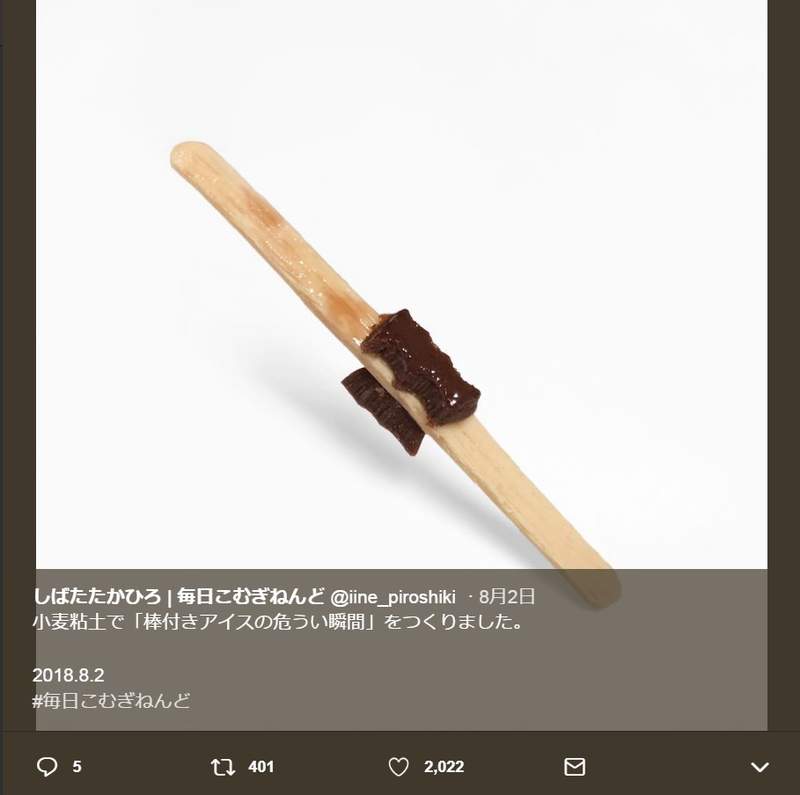Like the tweet with the heart icon
The height and width of the screenshot is (795, 800).
point(399,767)
